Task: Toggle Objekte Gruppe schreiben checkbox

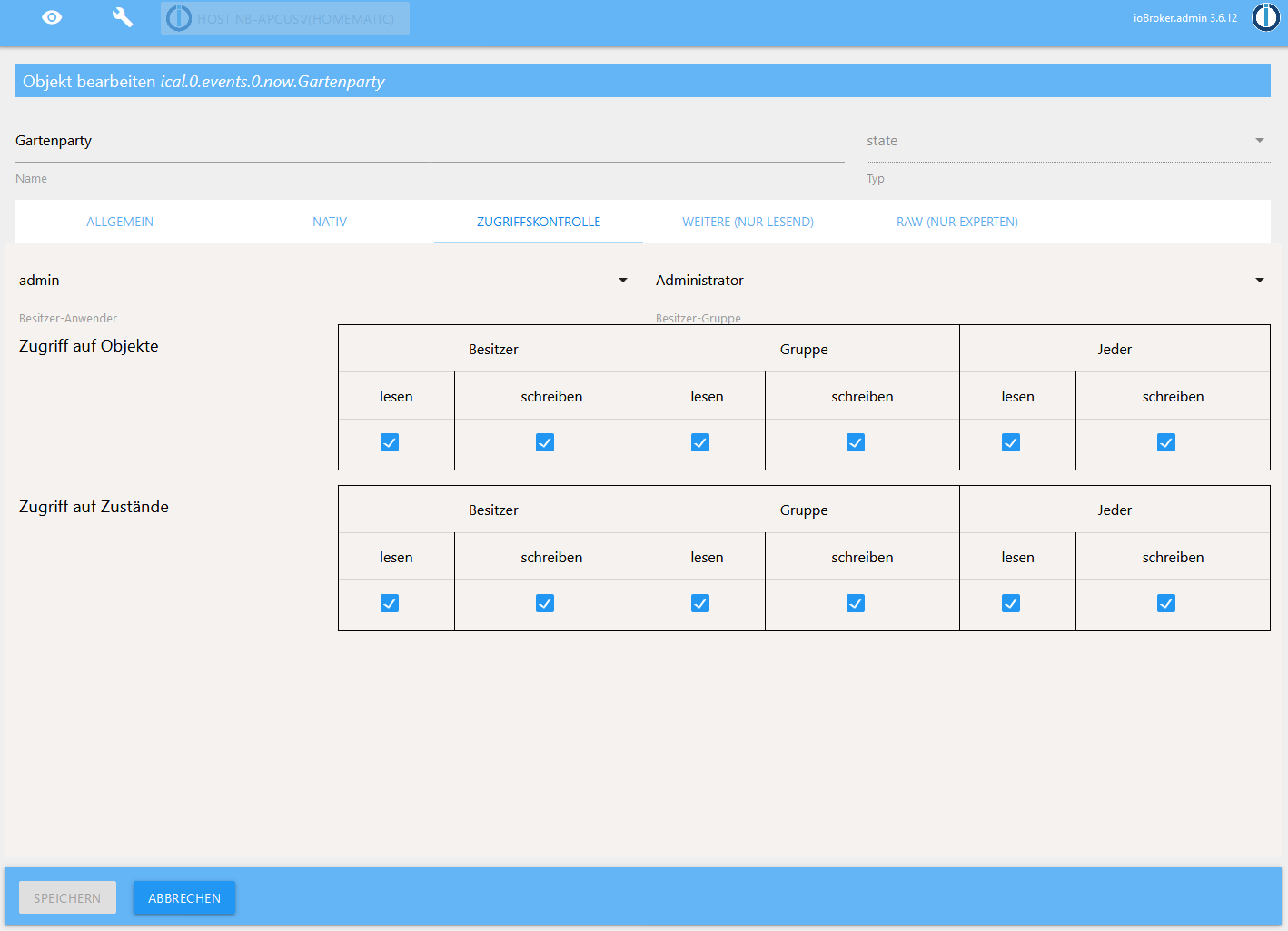Action: 856,442
